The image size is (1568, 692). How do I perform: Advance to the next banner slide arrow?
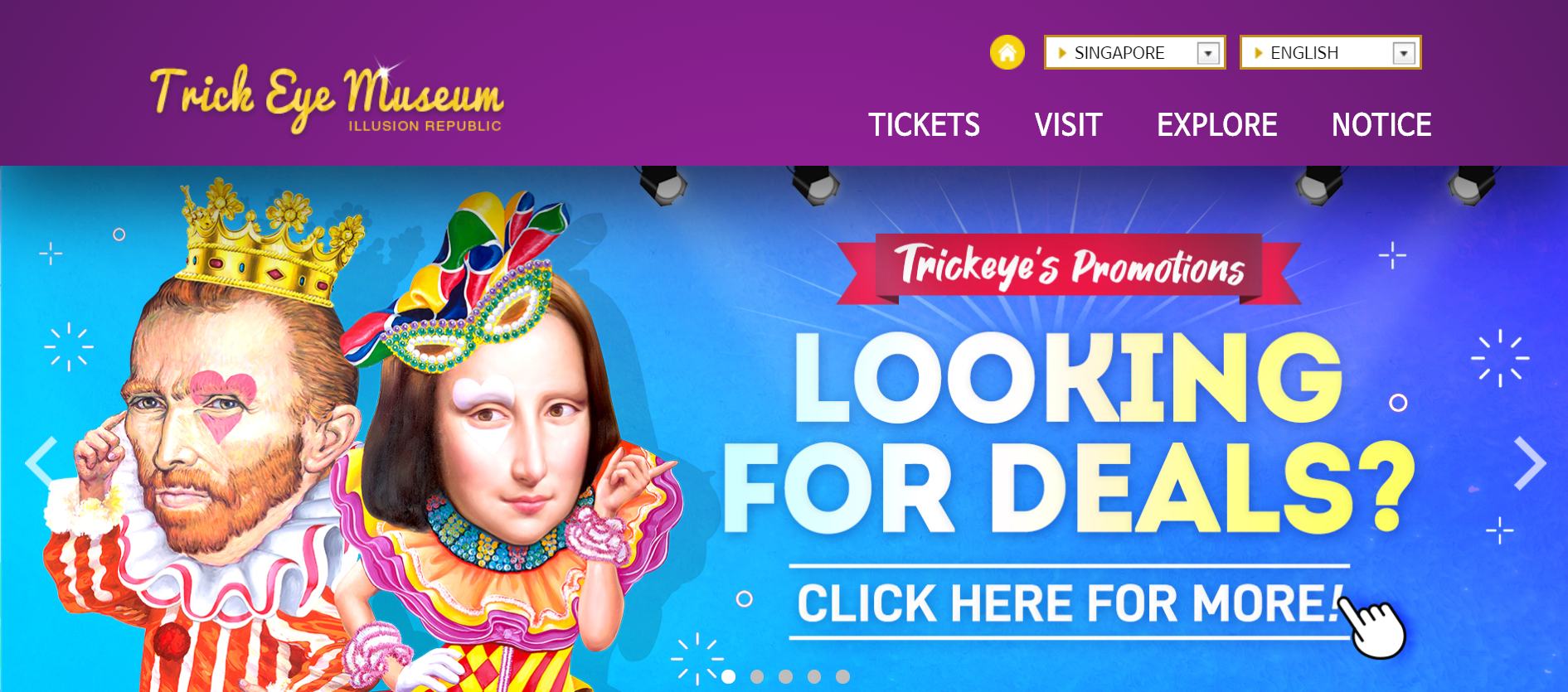1530,462
